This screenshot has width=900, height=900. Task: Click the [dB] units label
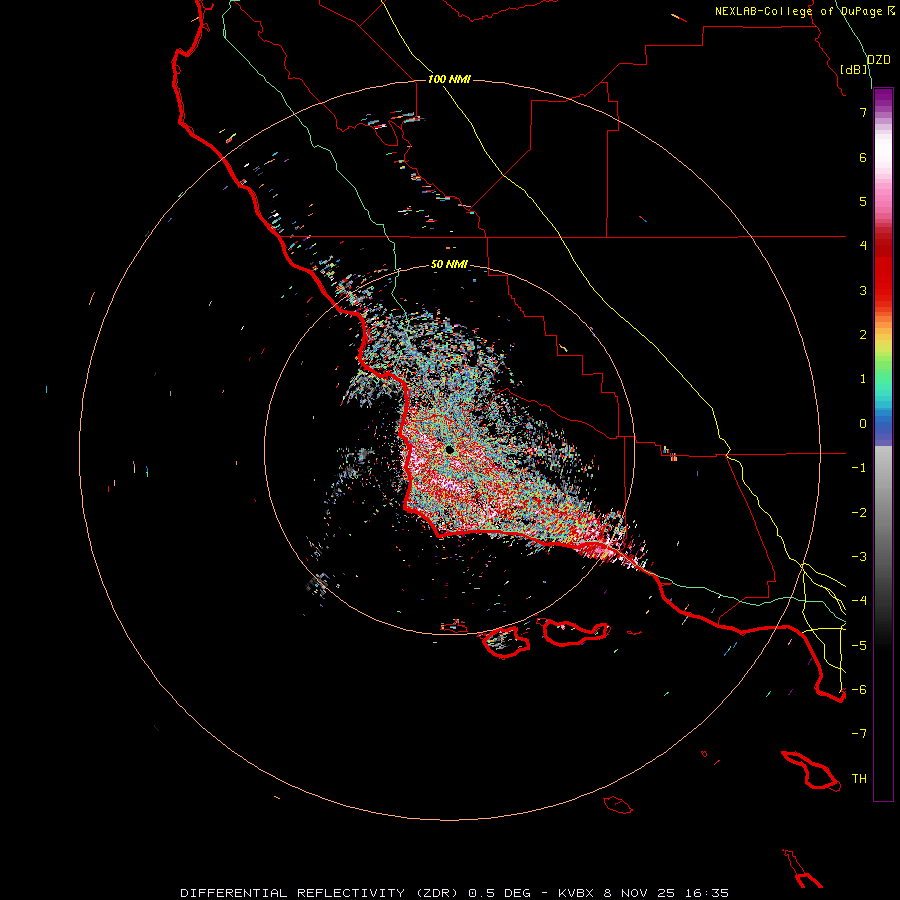(854, 69)
